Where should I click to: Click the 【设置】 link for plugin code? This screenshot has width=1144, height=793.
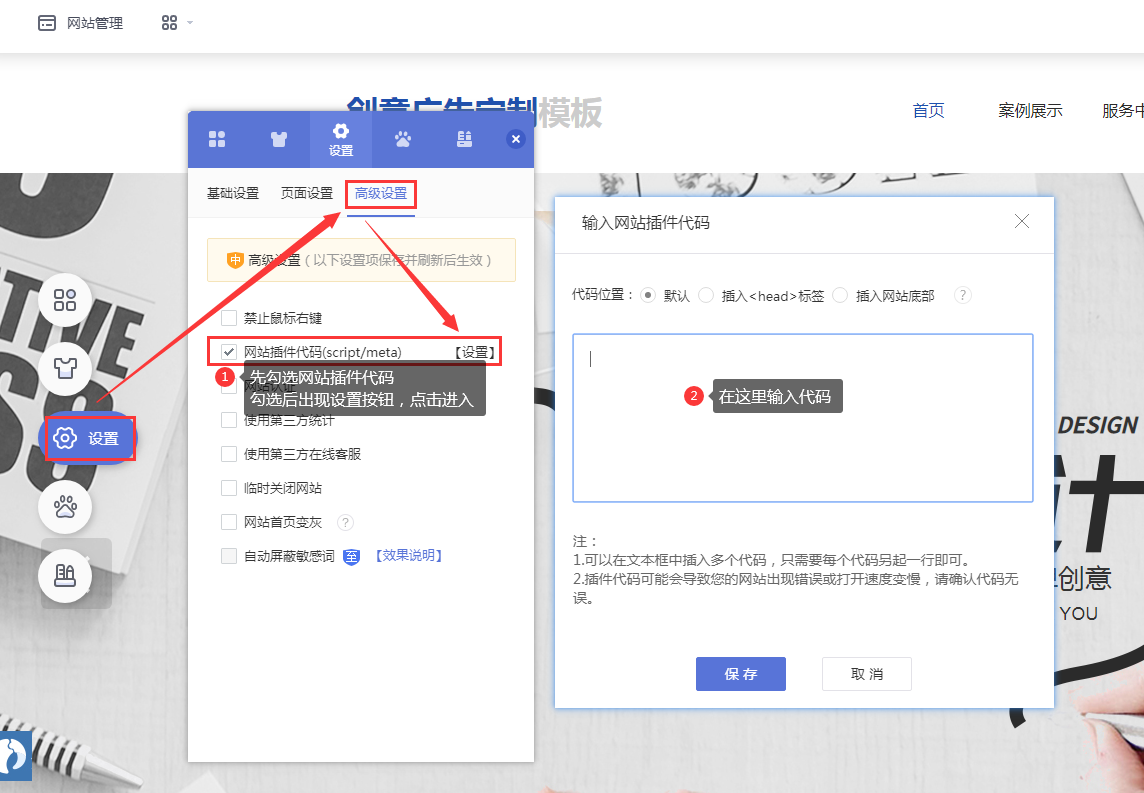pos(475,352)
